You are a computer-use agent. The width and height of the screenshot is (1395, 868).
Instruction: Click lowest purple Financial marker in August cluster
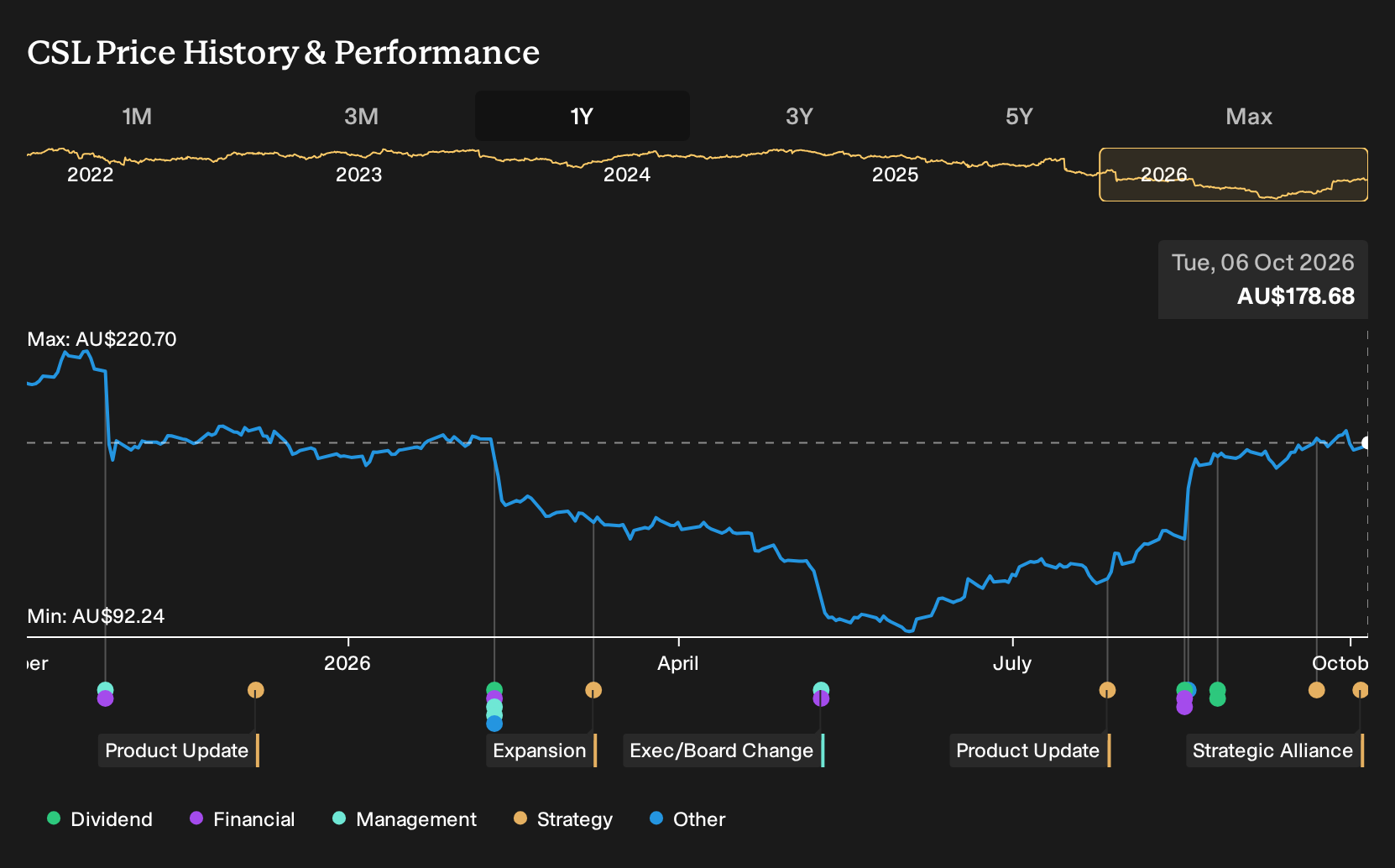[x=1184, y=708]
